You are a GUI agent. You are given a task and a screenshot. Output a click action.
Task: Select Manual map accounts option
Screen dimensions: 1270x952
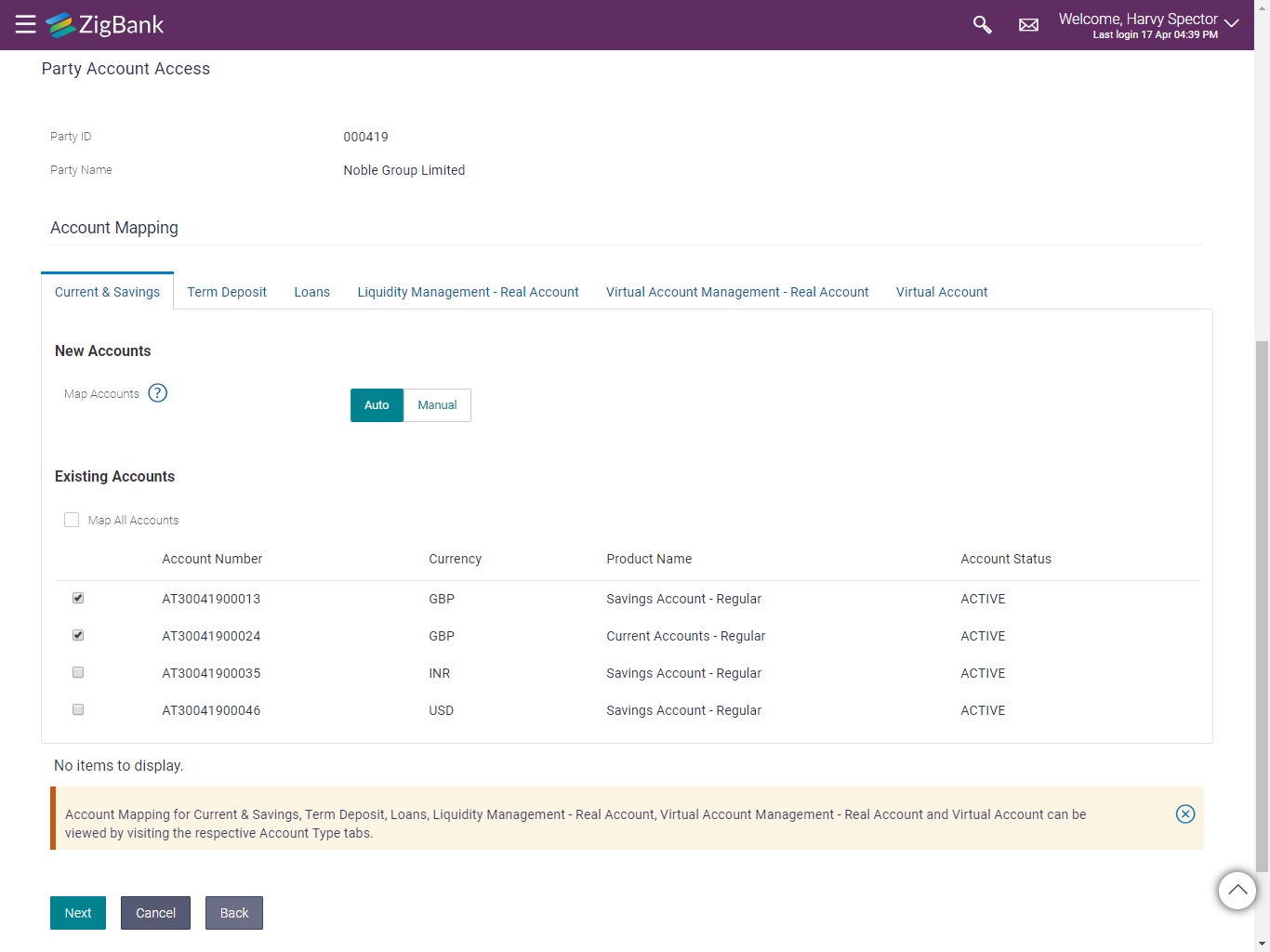coord(437,405)
